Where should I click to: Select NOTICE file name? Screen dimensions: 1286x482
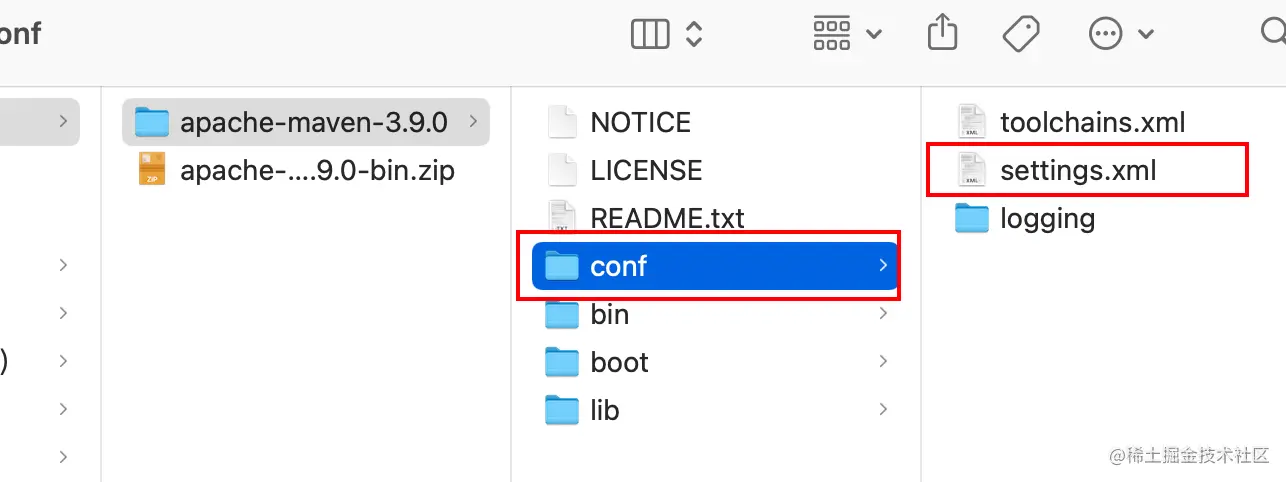(x=641, y=123)
